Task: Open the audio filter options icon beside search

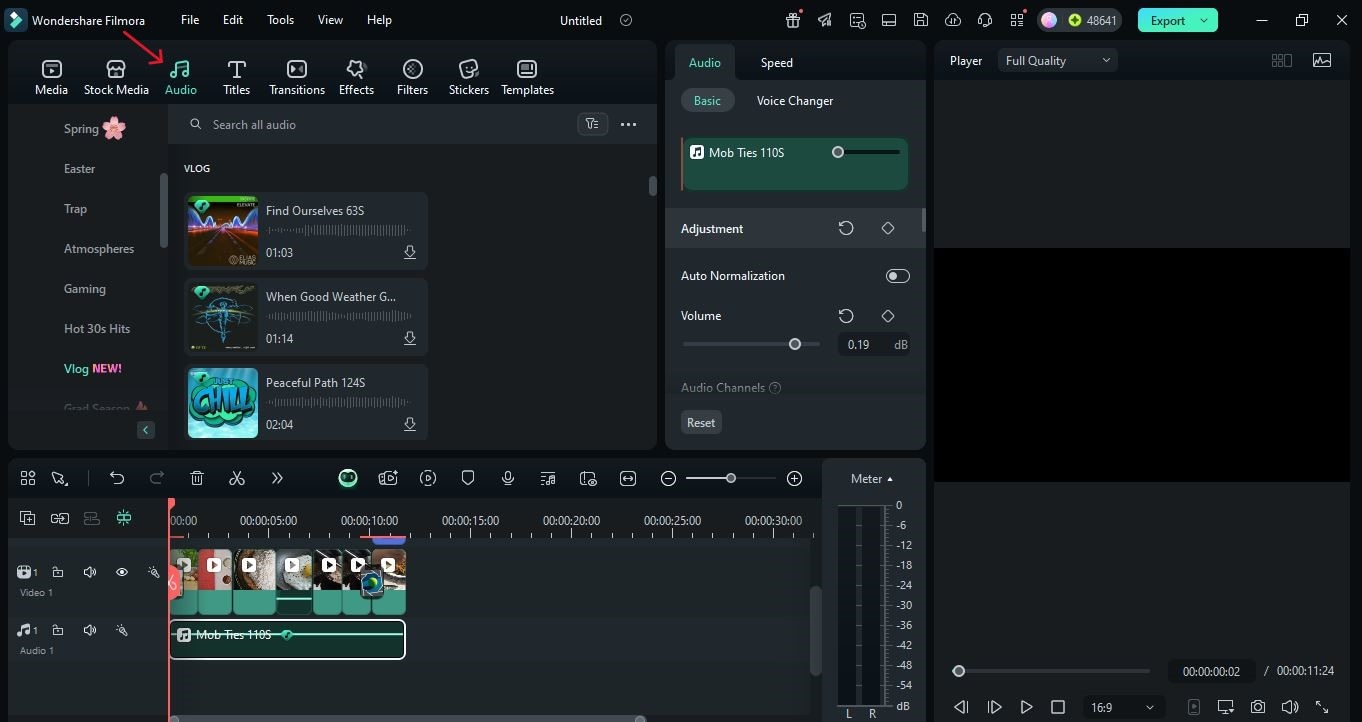Action: 593,125
